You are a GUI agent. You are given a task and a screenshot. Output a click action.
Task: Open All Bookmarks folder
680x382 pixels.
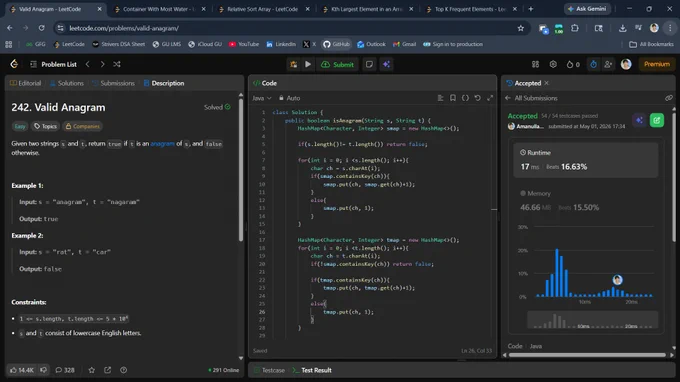pos(651,44)
